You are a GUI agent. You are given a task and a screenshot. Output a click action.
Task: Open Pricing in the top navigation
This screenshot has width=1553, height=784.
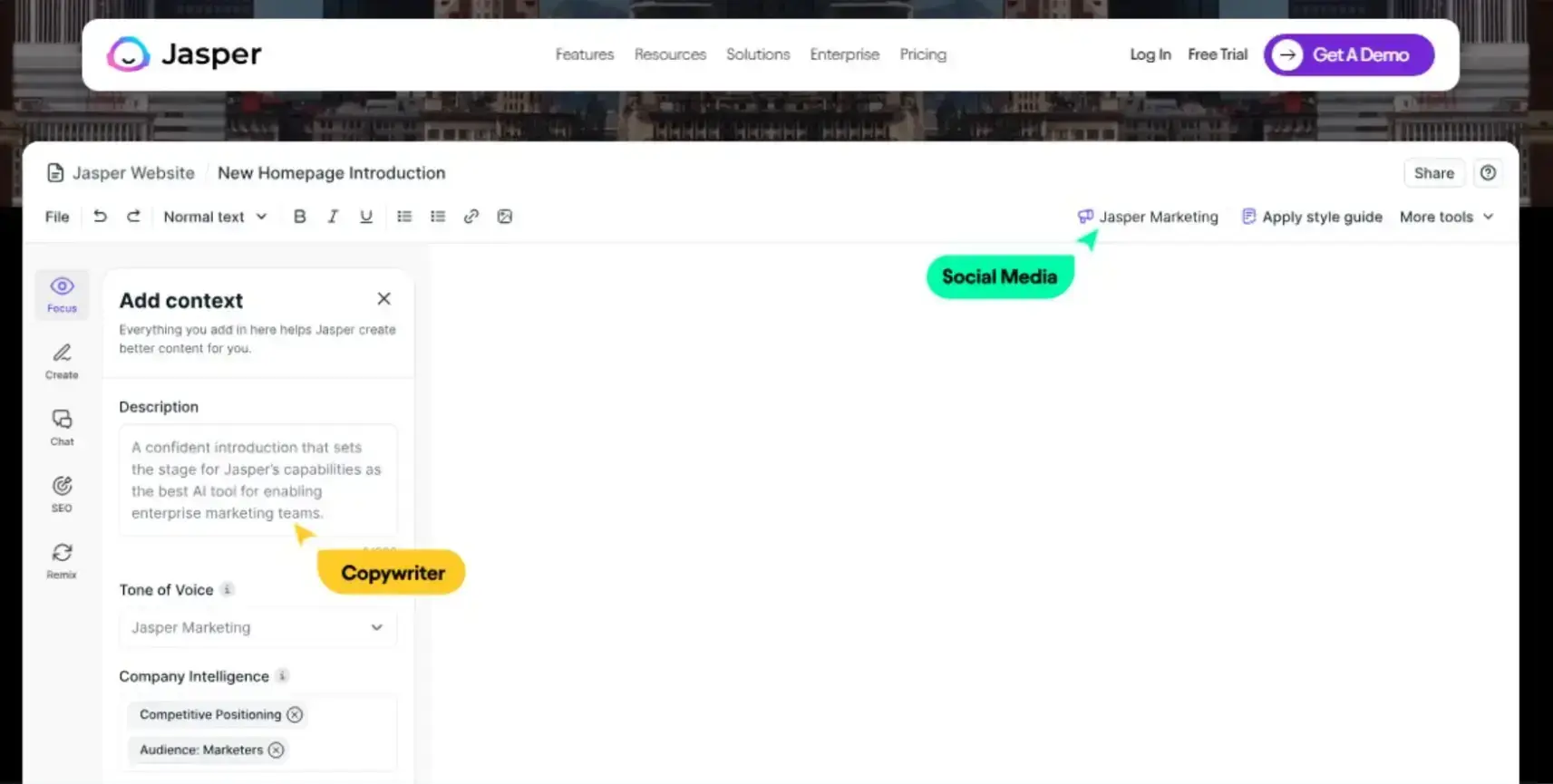click(x=922, y=54)
